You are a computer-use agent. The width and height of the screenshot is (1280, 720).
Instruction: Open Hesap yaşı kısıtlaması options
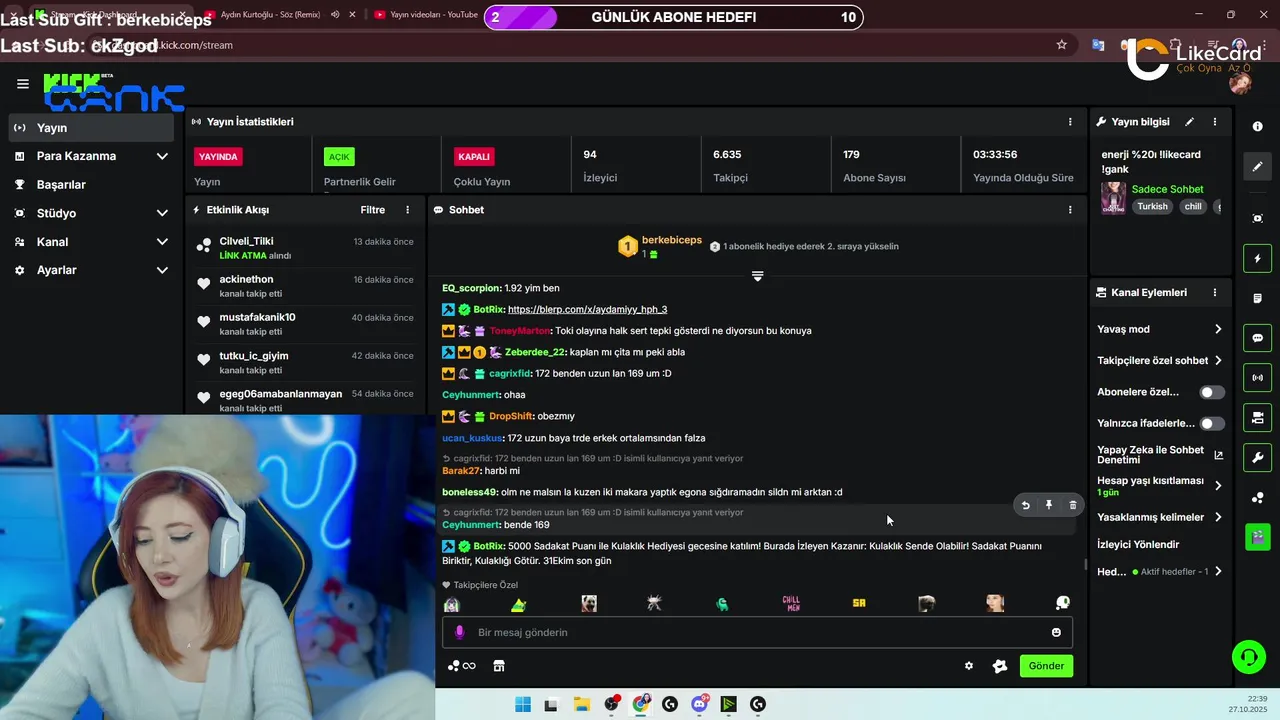point(1160,486)
